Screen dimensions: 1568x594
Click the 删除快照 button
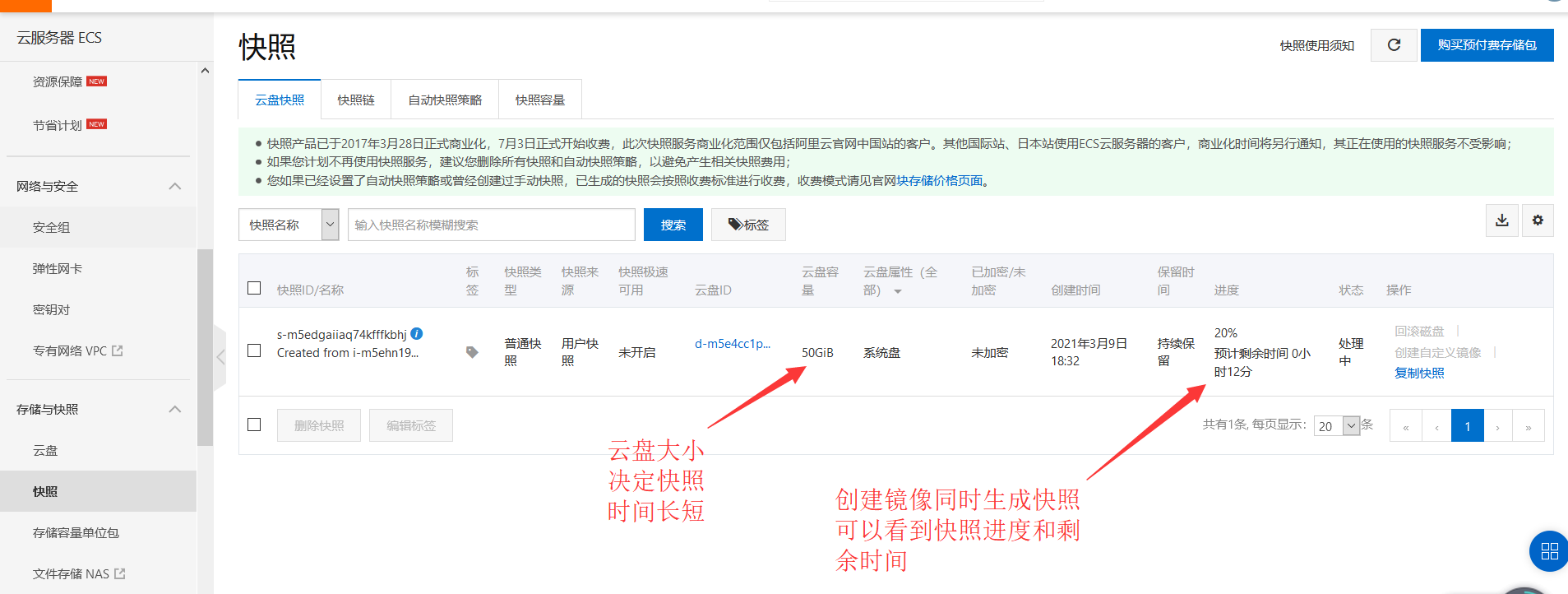pyautogui.click(x=319, y=425)
